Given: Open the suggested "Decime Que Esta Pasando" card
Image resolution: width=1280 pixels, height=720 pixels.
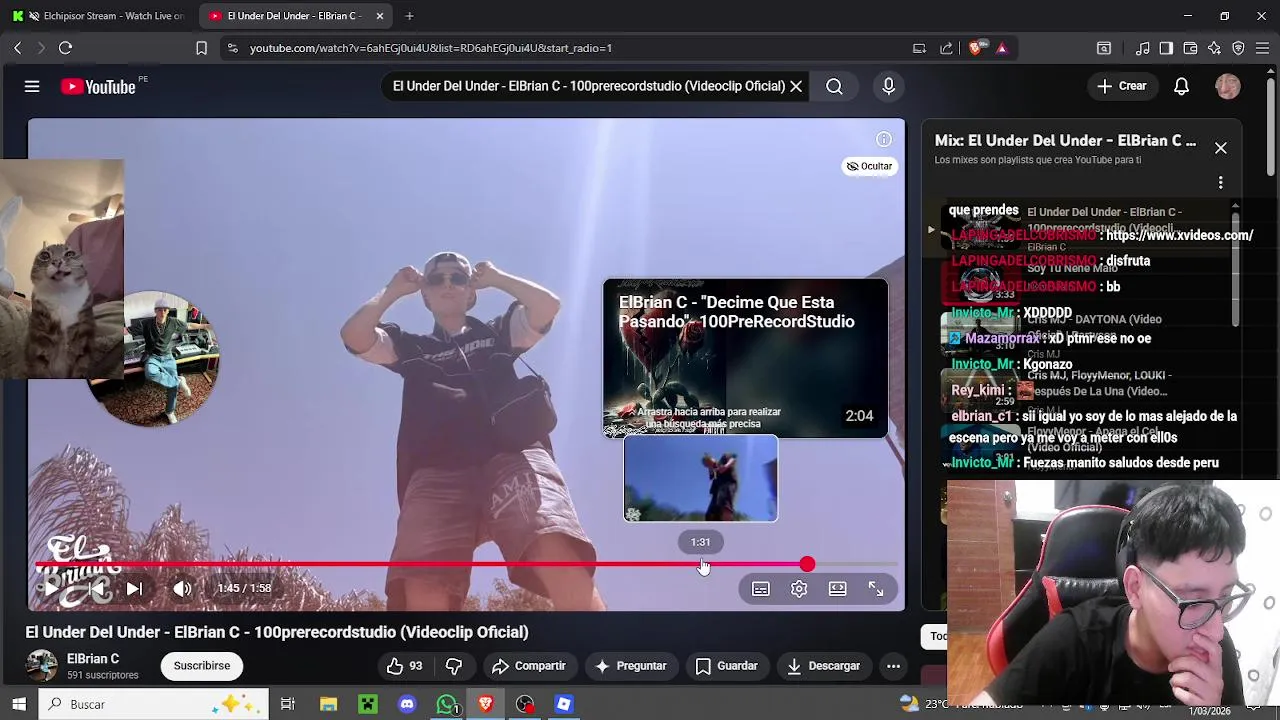Looking at the screenshot, I should (x=745, y=358).
